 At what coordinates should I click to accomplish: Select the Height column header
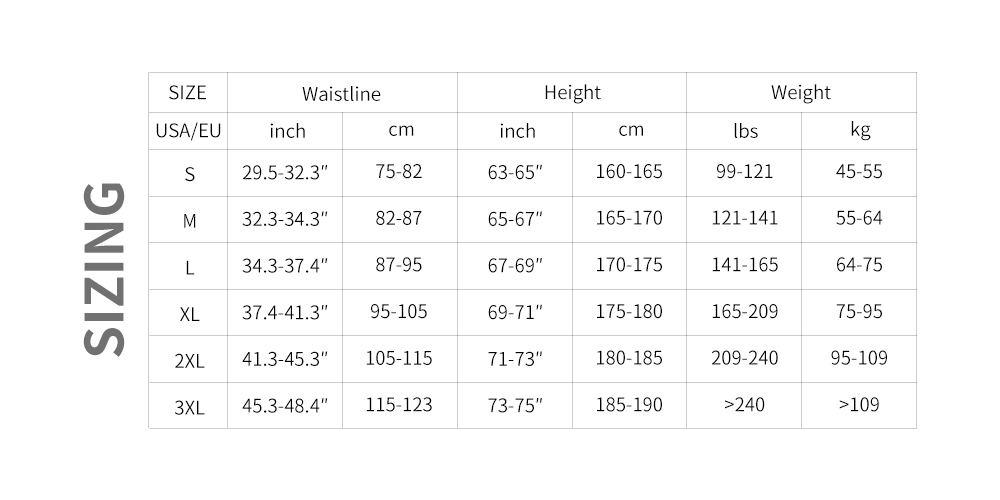(x=572, y=93)
